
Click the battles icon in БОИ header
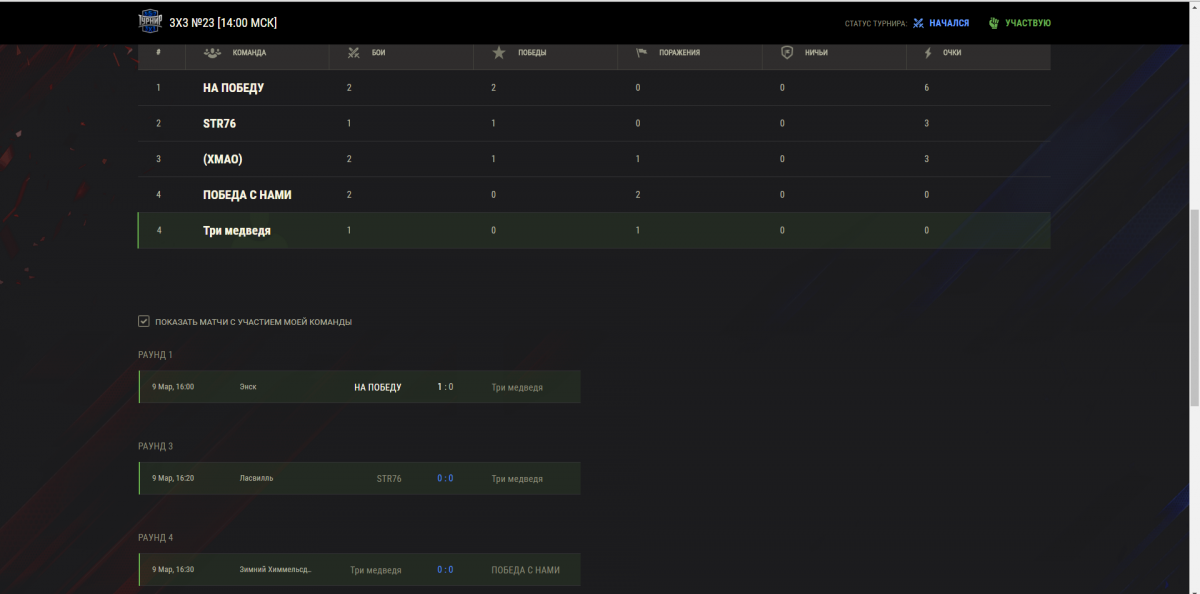(x=353, y=52)
